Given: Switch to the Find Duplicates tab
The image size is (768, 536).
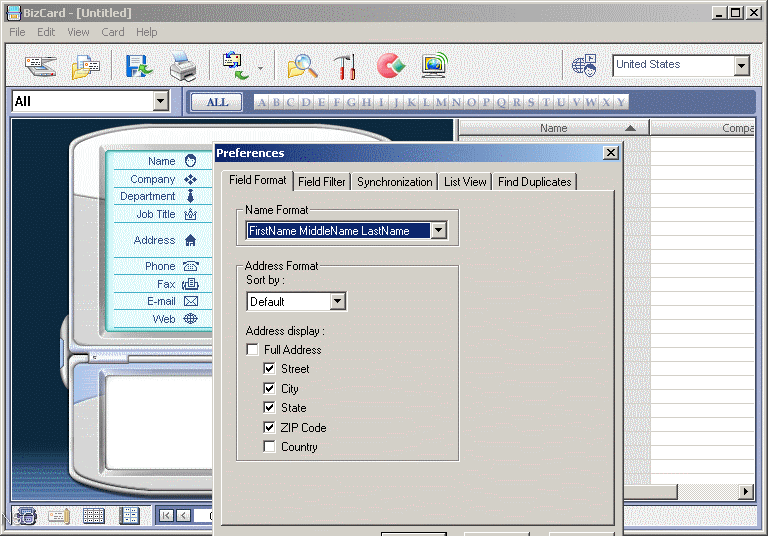Looking at the screenshot, I should tap(534, 182).
